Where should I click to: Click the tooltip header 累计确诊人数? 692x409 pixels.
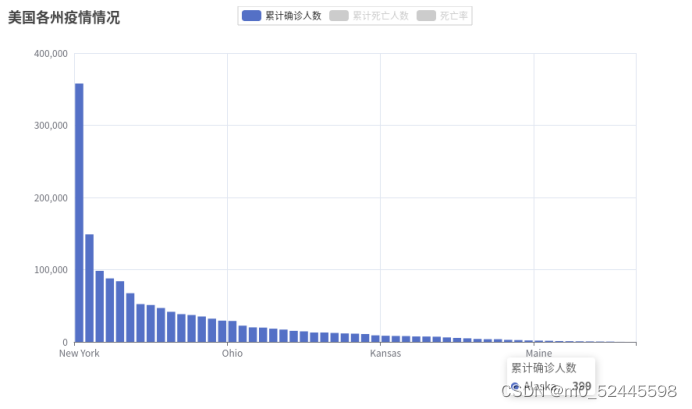pos(544,368)
